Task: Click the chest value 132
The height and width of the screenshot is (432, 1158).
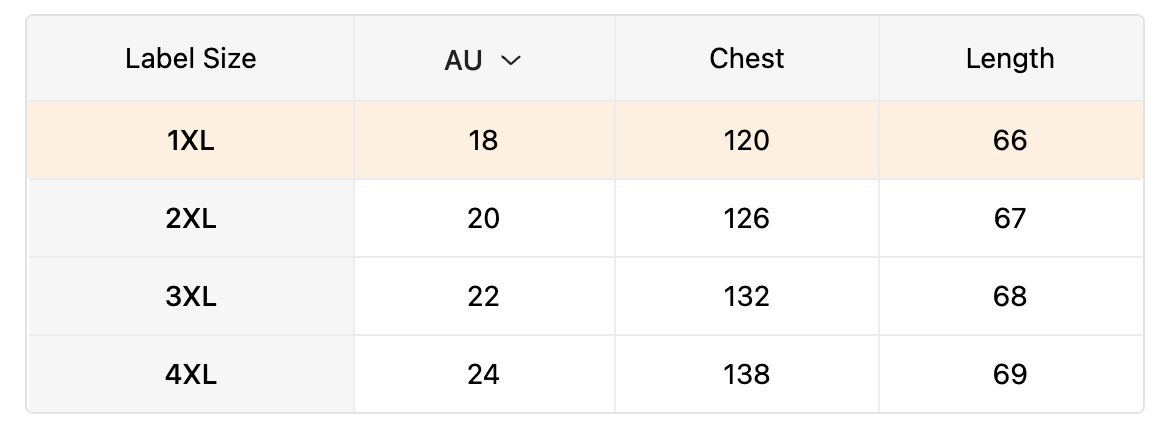Action: click(x=747, y=296)
